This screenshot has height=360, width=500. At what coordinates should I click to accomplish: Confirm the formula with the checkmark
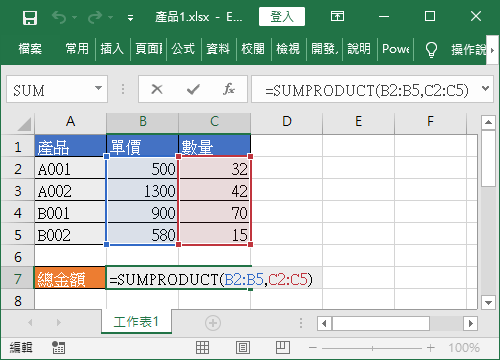(x=193, y=89)
